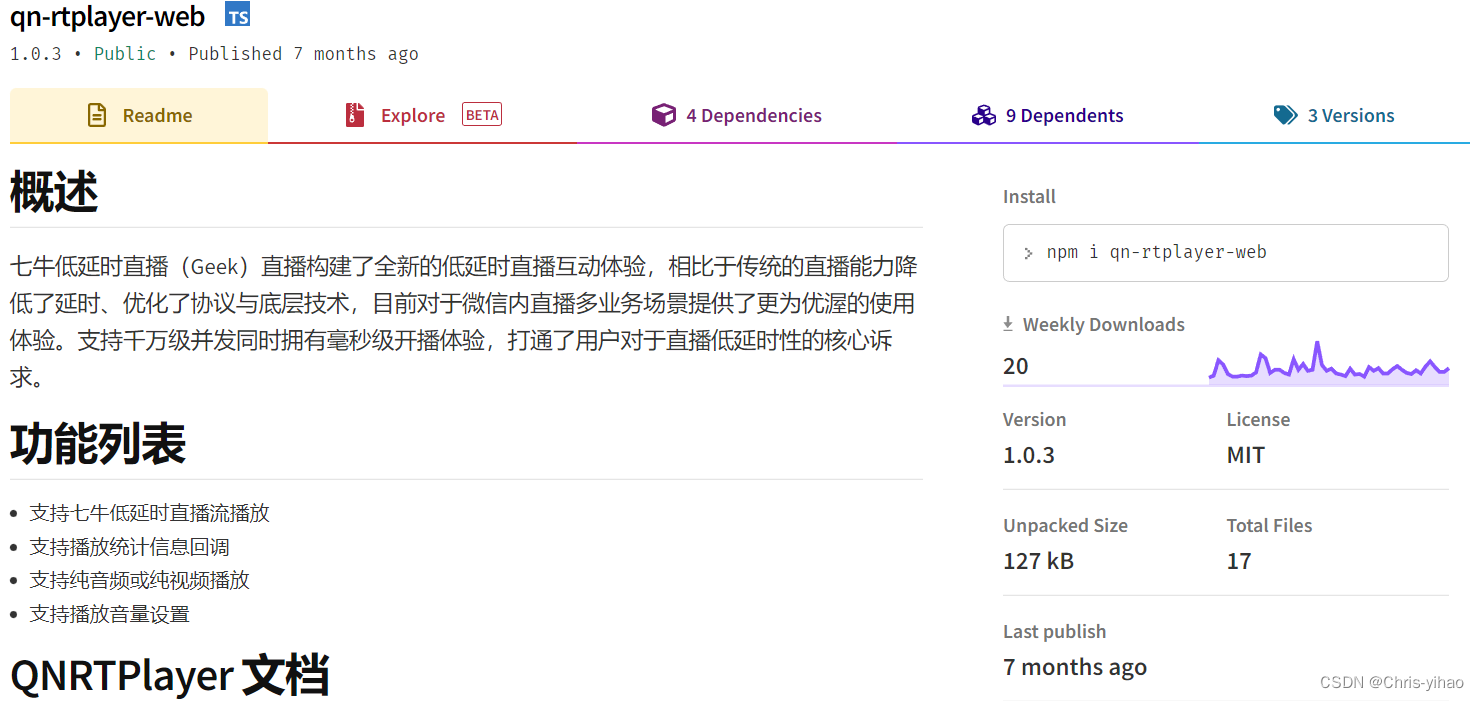1479x701 pixels.
Task: Click the qn-rtplayer-web package title
Action: click(107, 16)
